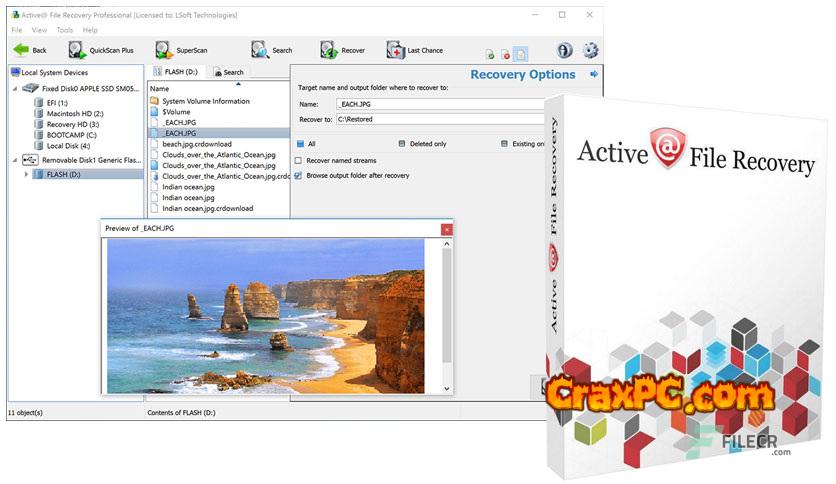
Task: Click the Name column sort arrow
Action: (x=238, y=84)
